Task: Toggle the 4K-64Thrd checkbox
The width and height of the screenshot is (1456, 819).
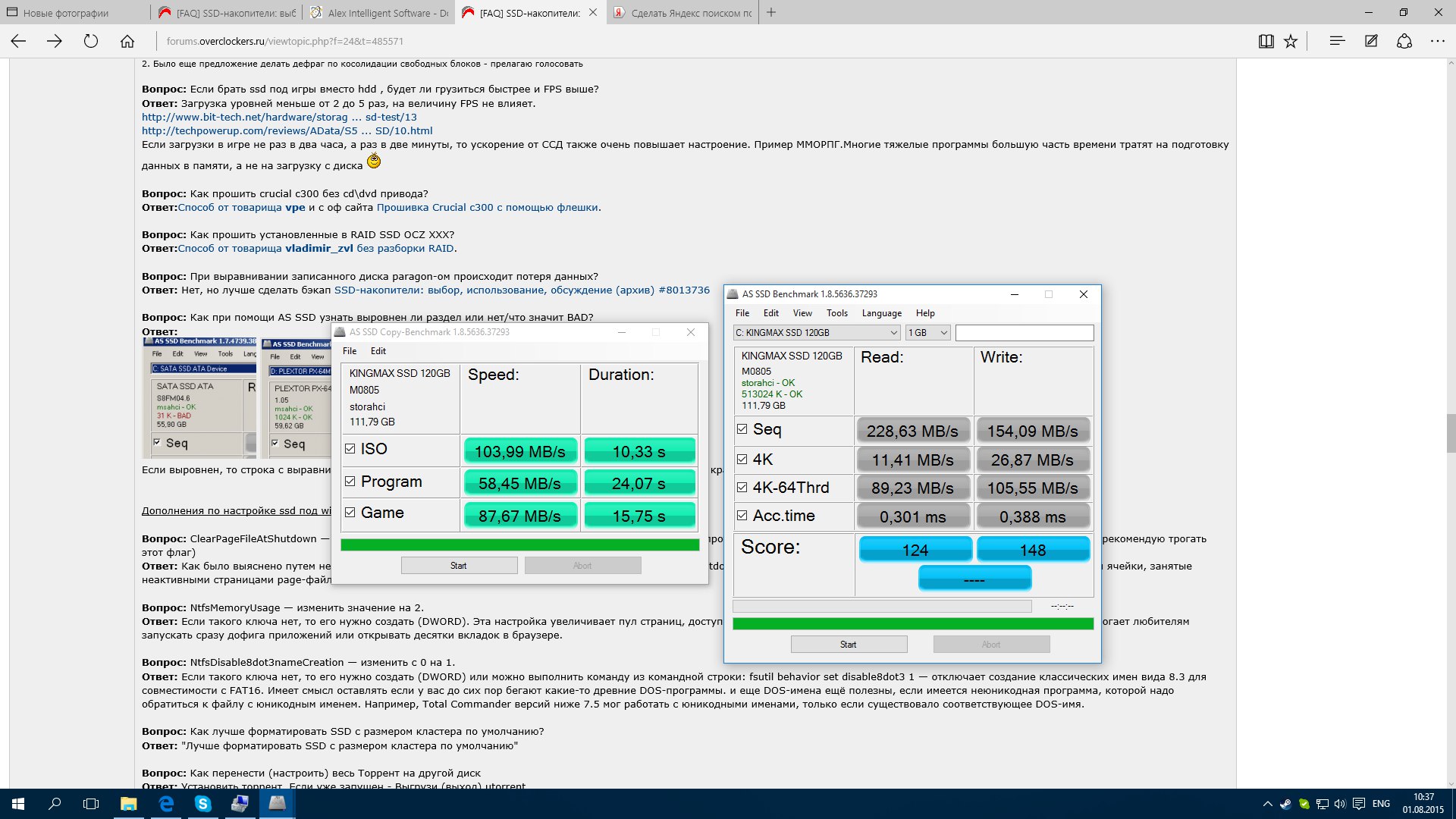Action: [742, 488]
